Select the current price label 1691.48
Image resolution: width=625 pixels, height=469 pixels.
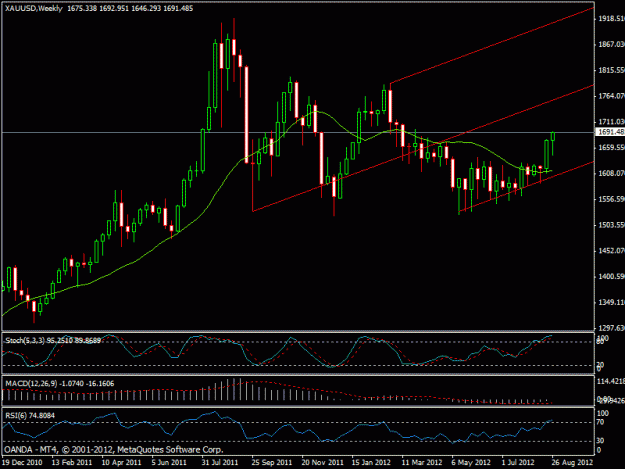(x=610, y=132)
